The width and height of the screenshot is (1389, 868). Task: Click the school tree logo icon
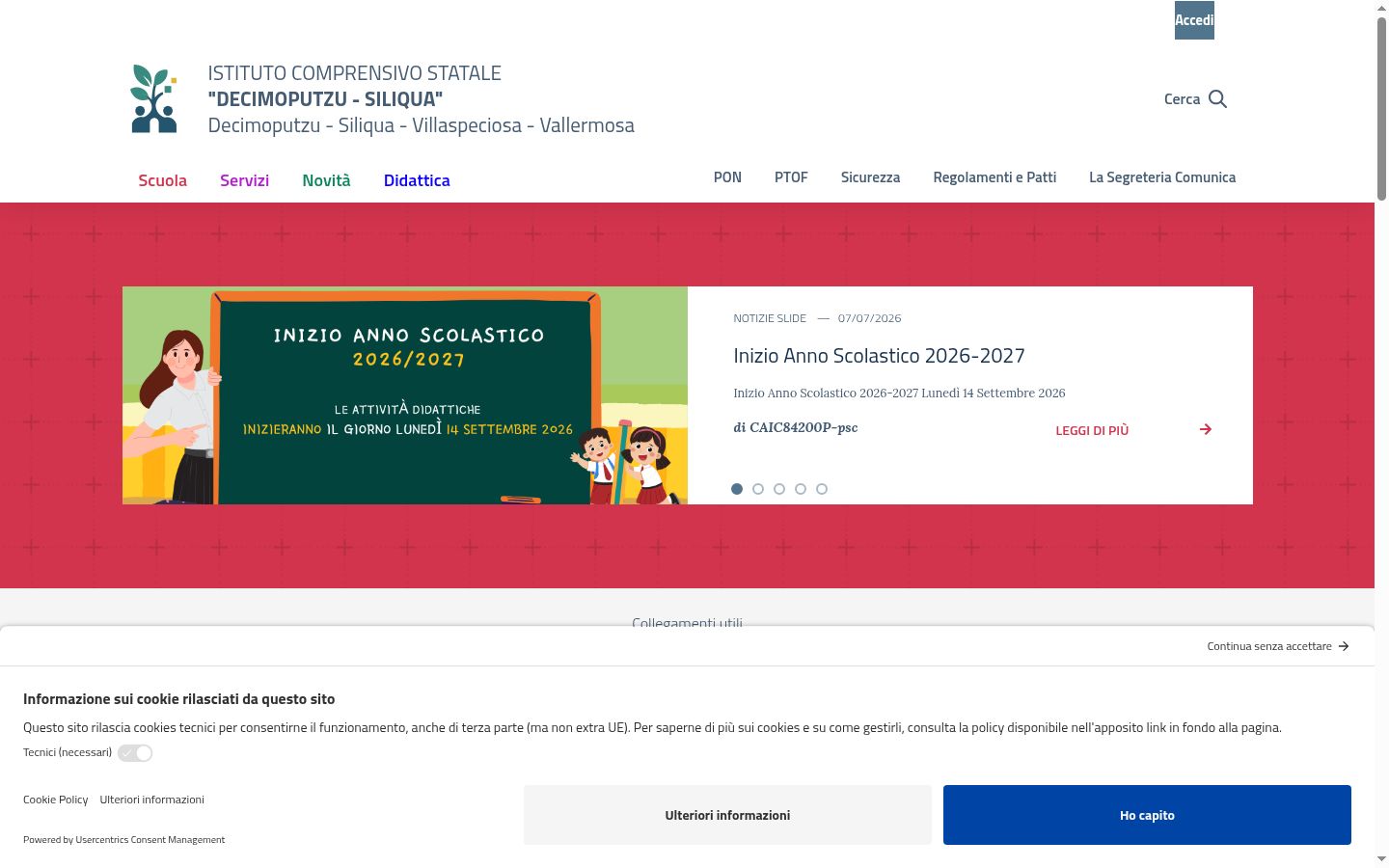pyautogui.click(x=154, y=98)
